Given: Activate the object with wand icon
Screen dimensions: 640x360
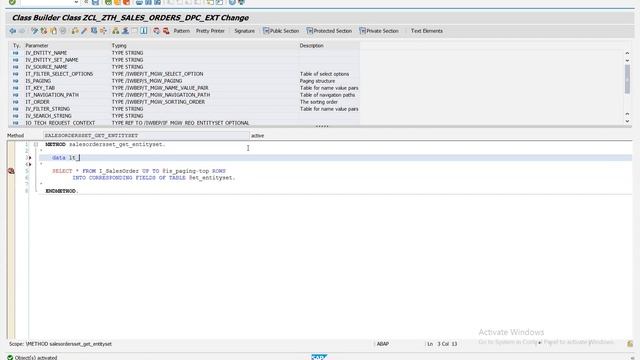Looking at the screenshot, I should (84, 31).
